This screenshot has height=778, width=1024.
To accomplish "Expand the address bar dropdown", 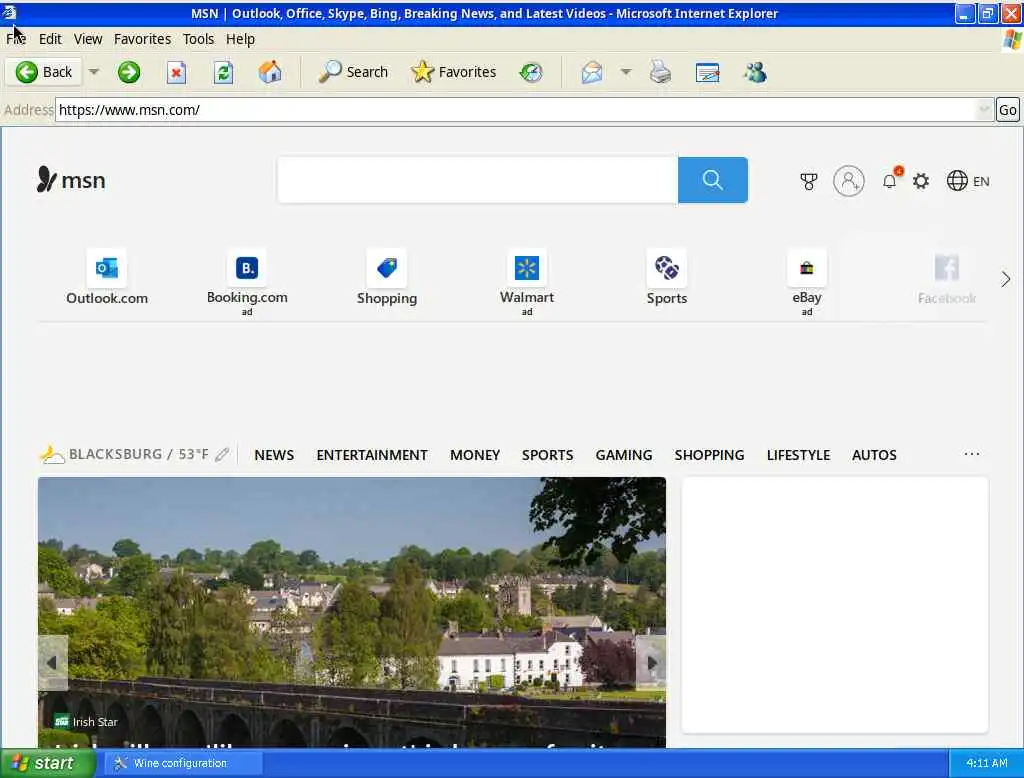I will 984,110.
